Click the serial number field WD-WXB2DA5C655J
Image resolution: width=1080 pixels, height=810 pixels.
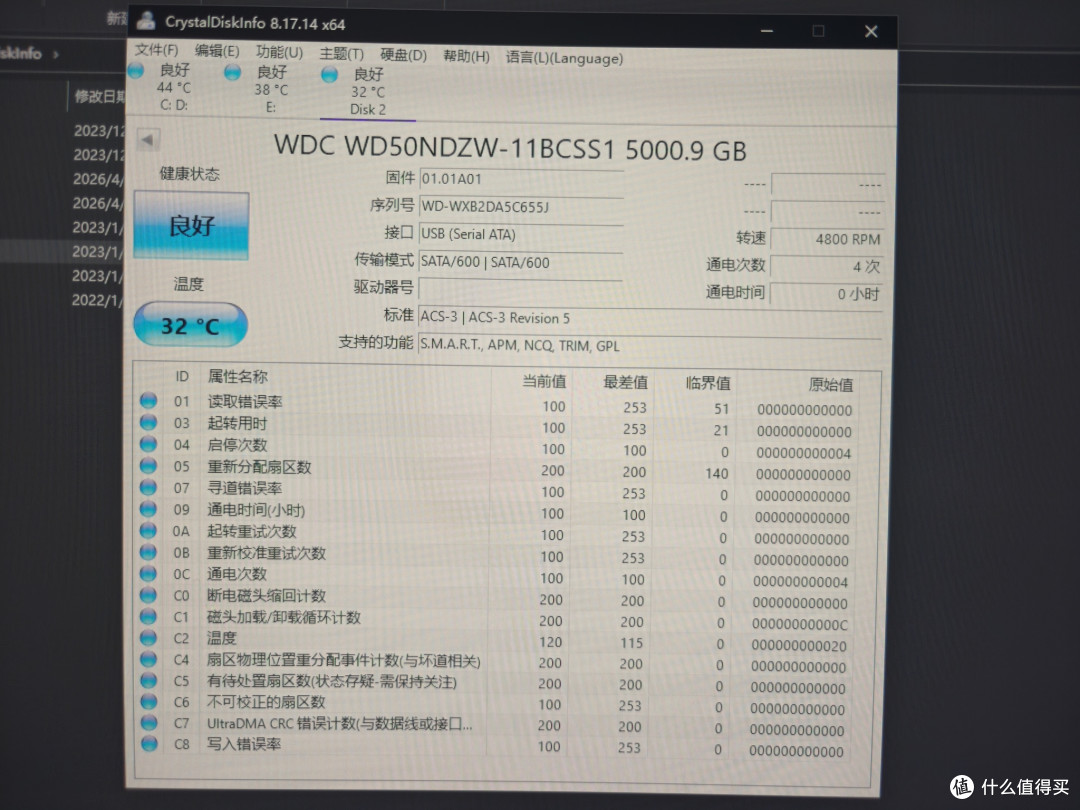521,207
